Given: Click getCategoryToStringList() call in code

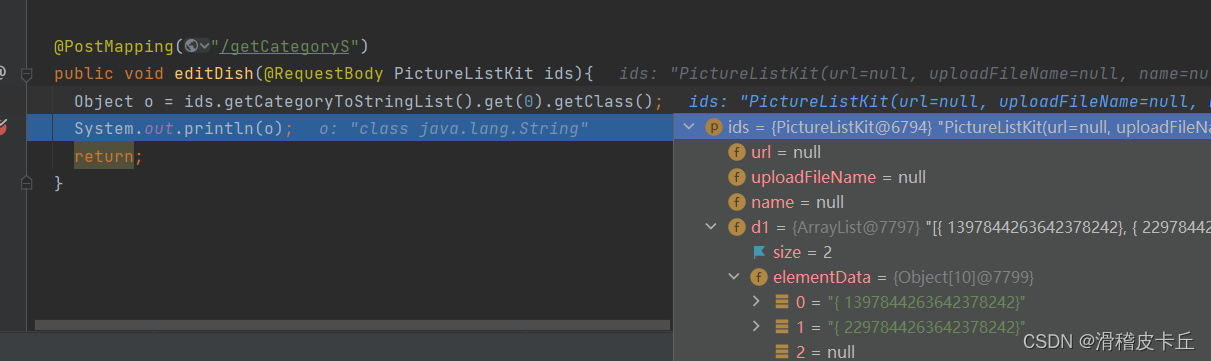Looking at the screenshot, I should tap(344, 101).
